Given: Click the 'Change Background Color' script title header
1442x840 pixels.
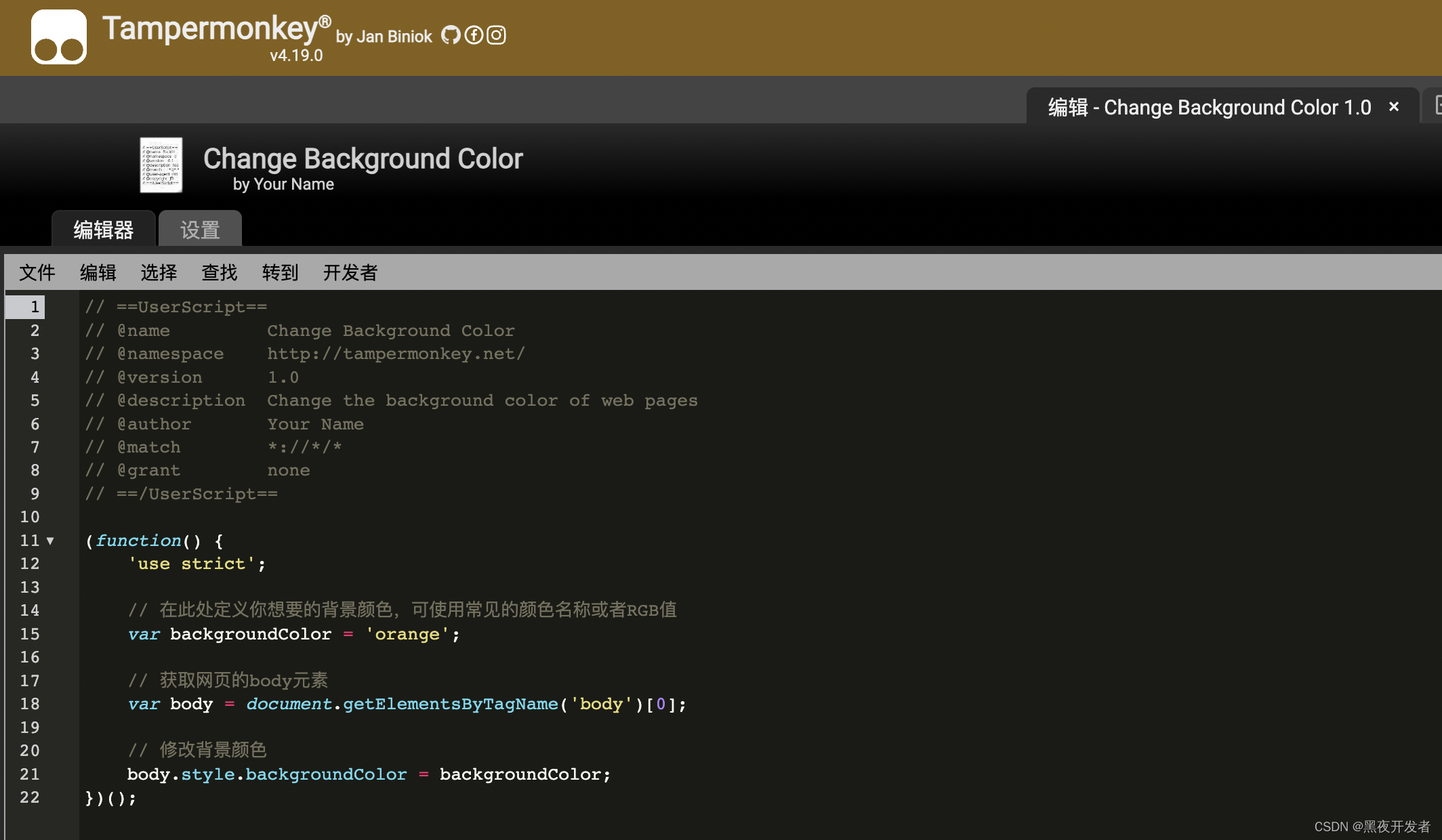Looking at the screenshot, I should click(x=363, y=159).
